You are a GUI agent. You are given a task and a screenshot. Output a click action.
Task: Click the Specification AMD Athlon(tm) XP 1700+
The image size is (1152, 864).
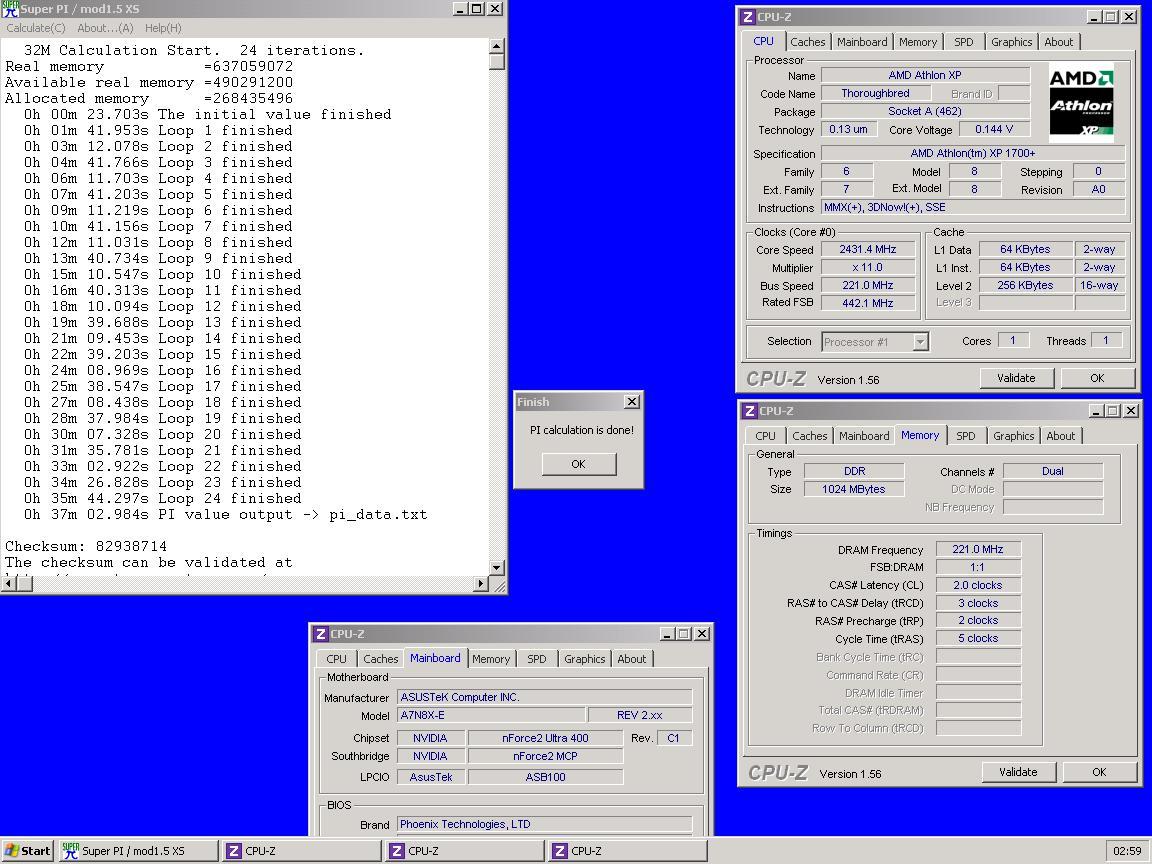coord(973,154)
